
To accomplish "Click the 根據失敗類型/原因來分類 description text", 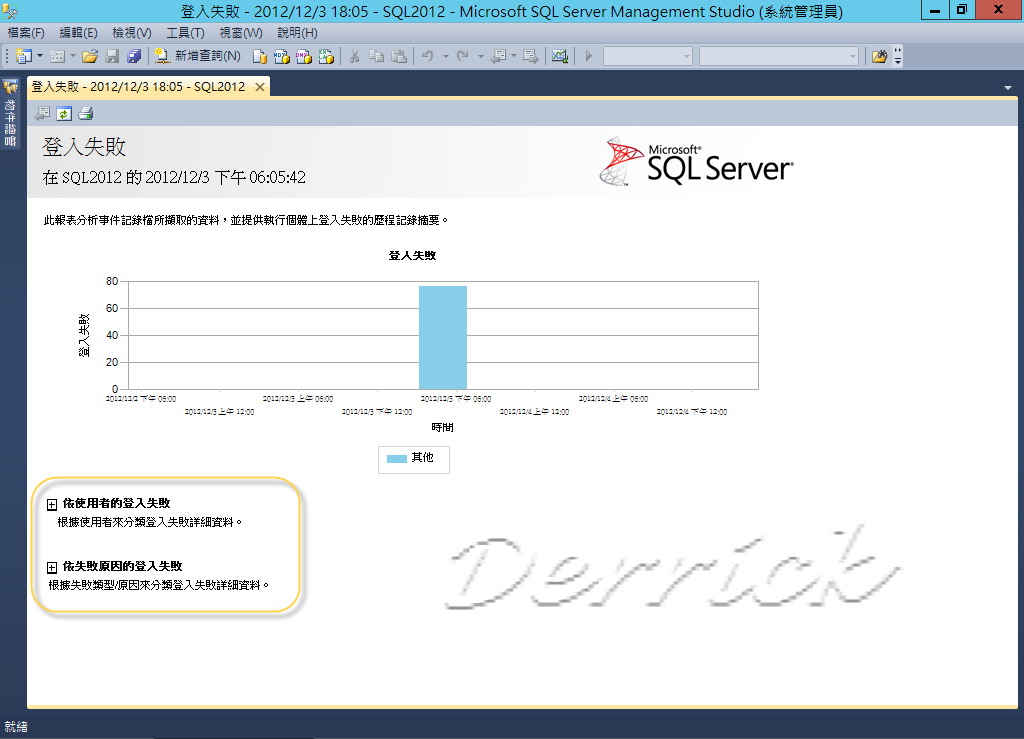I will (159, 585).
